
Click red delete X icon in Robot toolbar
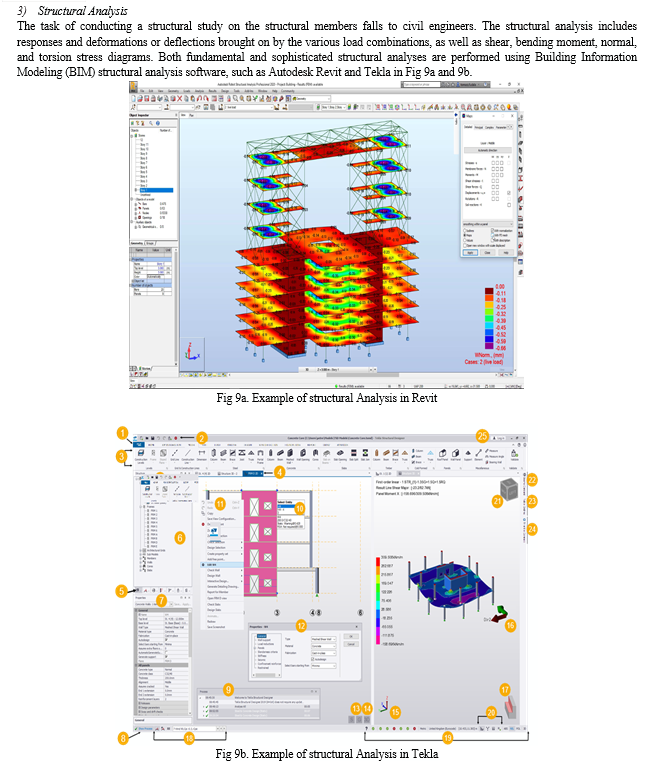point(180,99)
